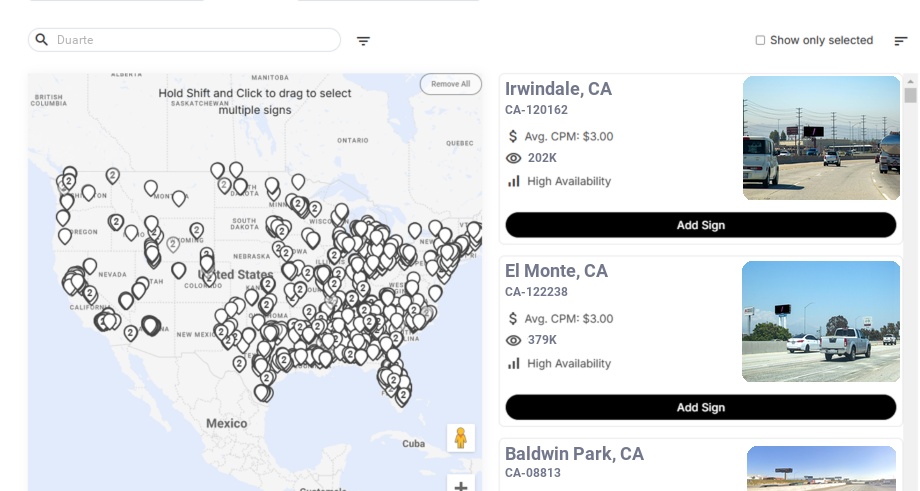Click the Irwindale impressions eye icon
Viewport: 920px width, 491px height.
coord(514,158)
